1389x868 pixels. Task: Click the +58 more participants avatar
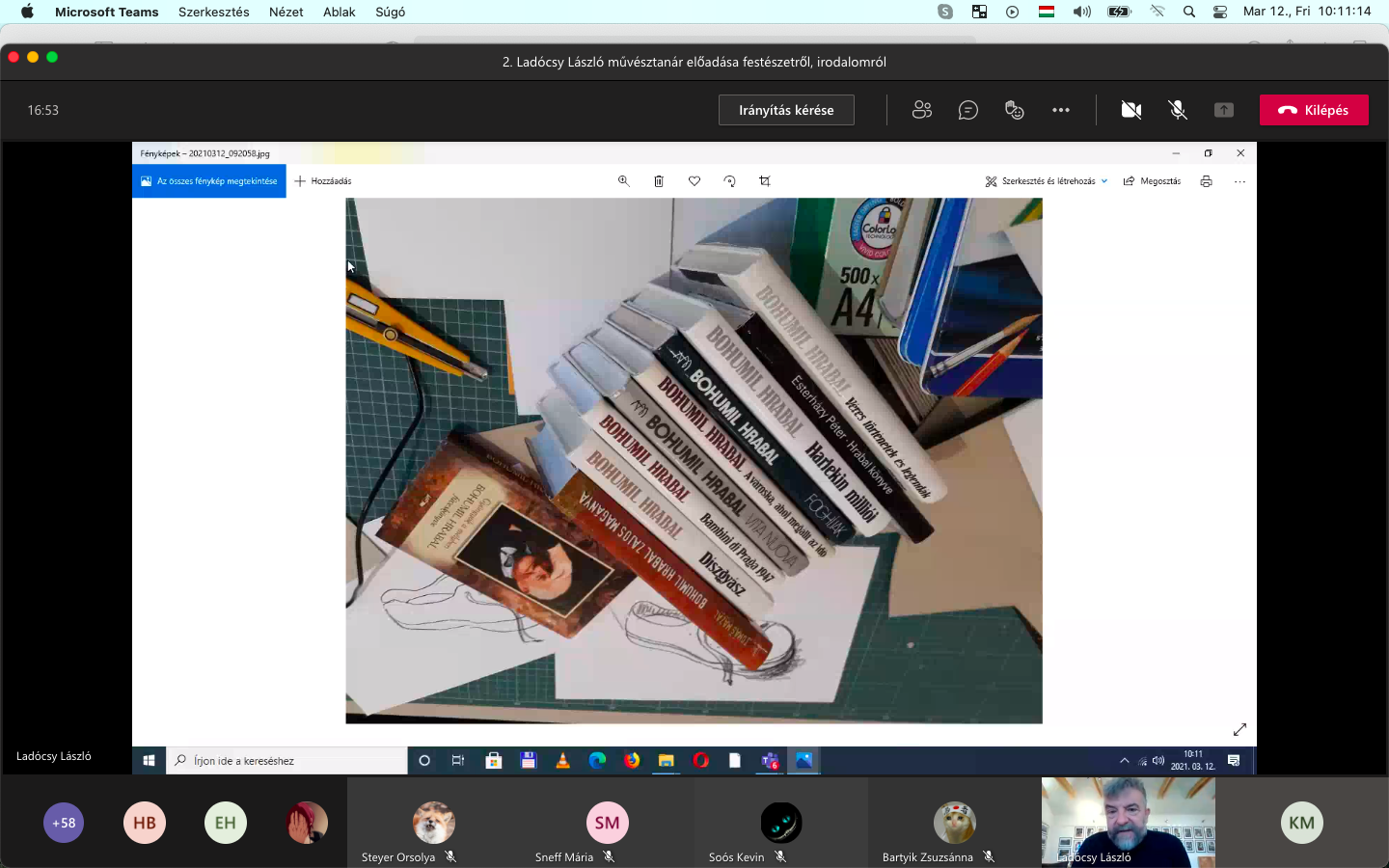click(x=64, y=823)
